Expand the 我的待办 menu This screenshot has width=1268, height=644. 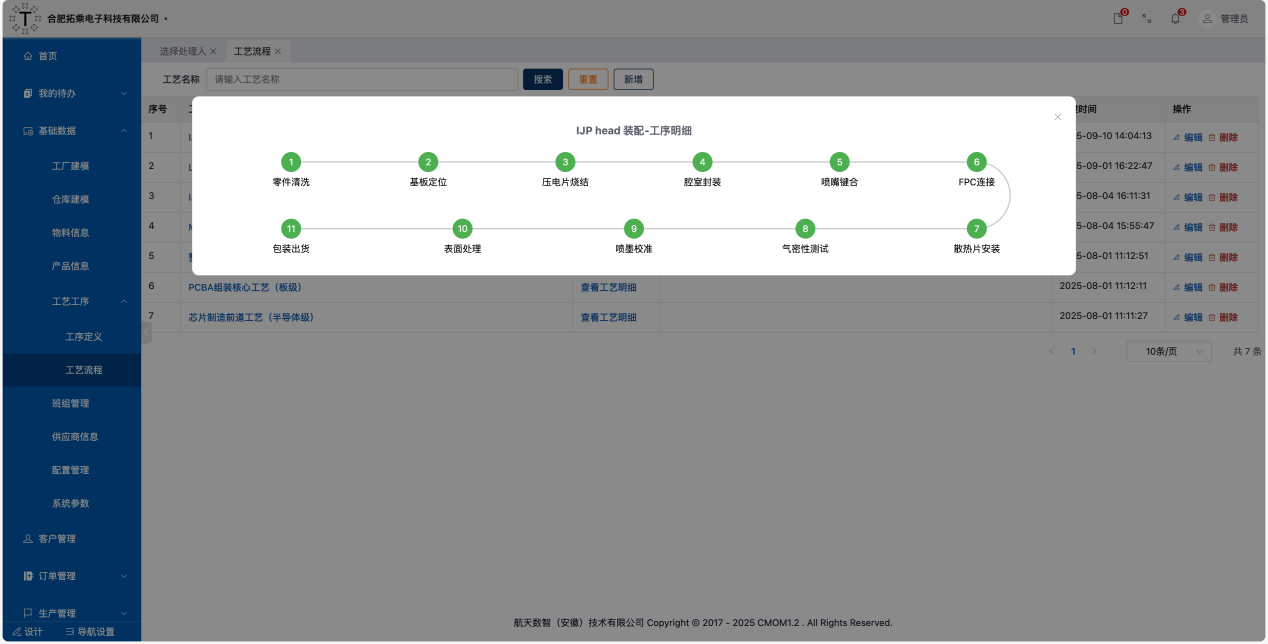(71, 93)
